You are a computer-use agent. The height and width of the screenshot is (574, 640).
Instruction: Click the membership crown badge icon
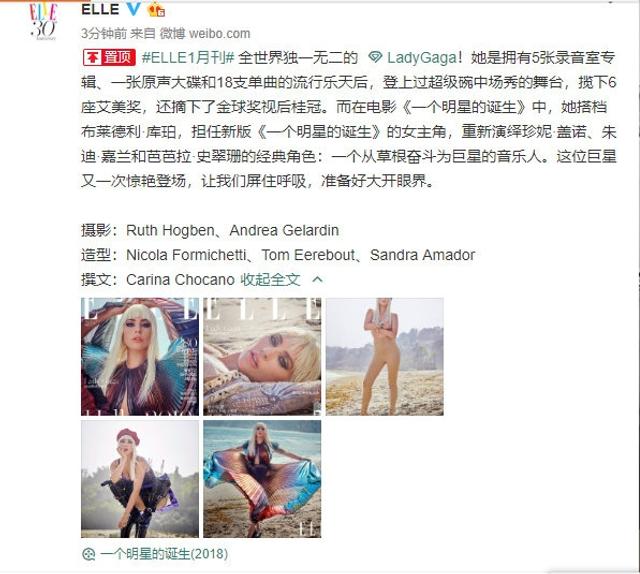point(156,9)
